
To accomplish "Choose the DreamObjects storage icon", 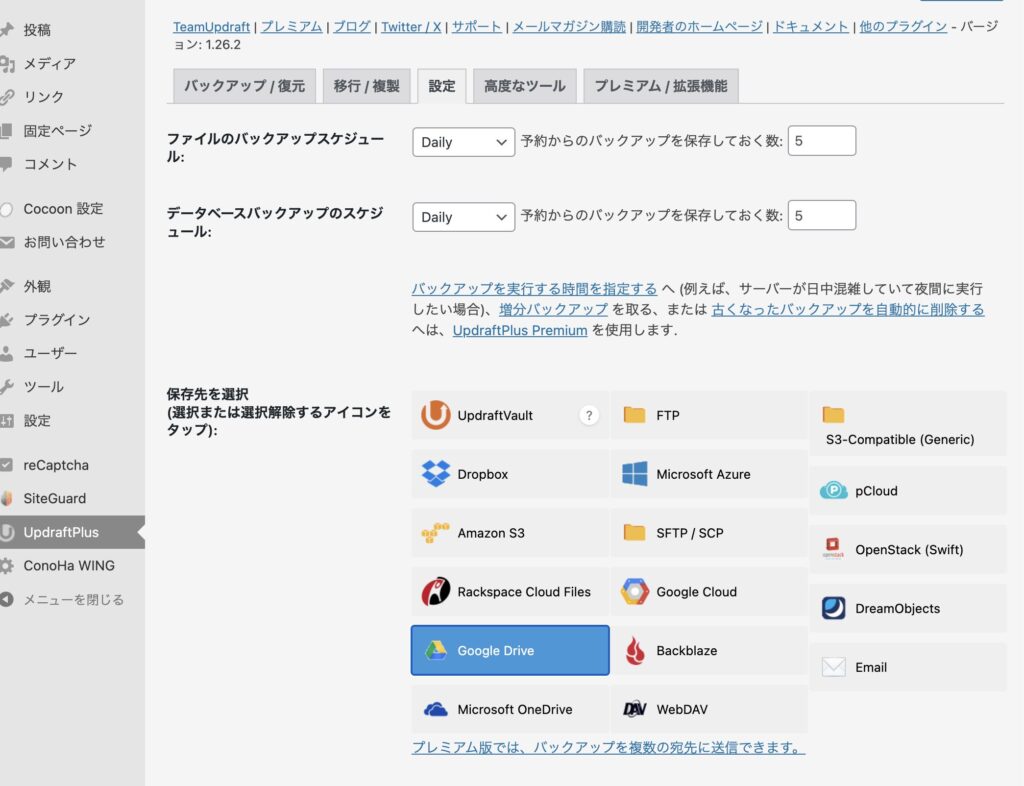I will 834,608.
